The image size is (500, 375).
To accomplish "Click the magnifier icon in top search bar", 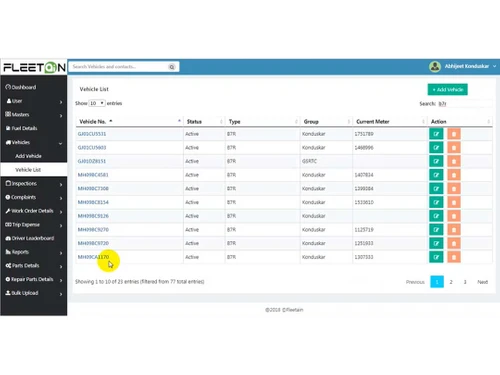I will (x=172, y=67).
